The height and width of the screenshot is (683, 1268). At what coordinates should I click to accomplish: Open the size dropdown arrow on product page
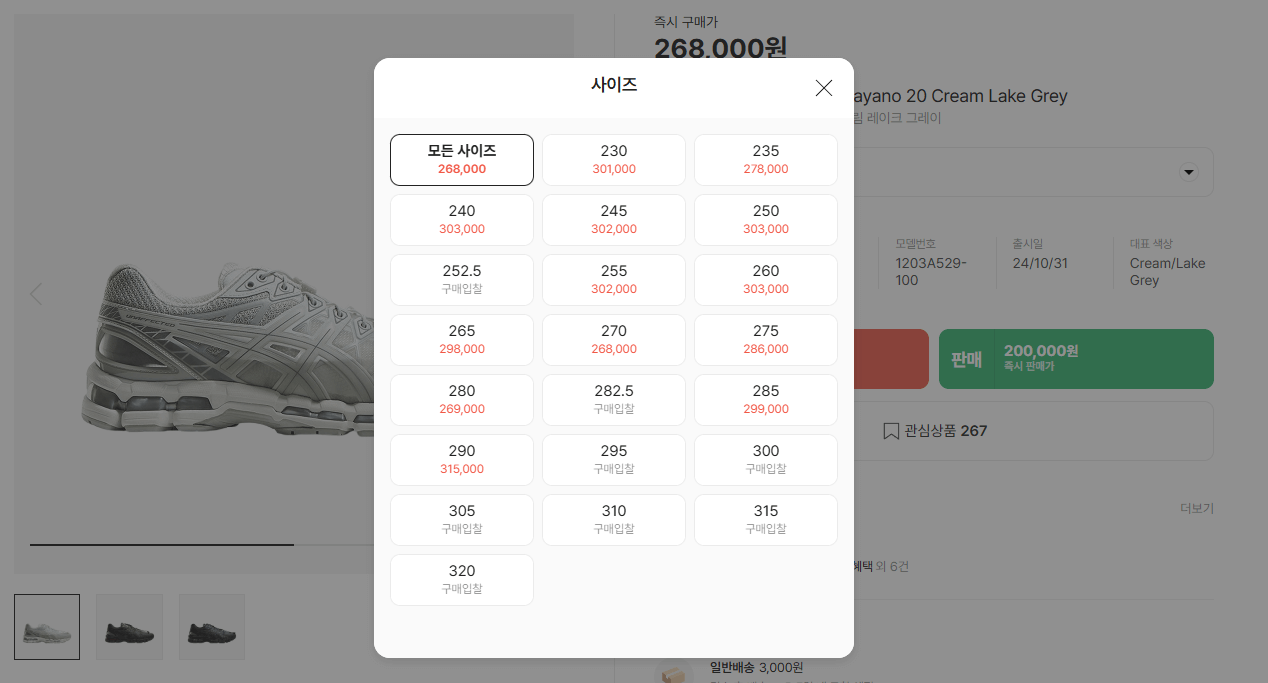(x=1189, y=172)
